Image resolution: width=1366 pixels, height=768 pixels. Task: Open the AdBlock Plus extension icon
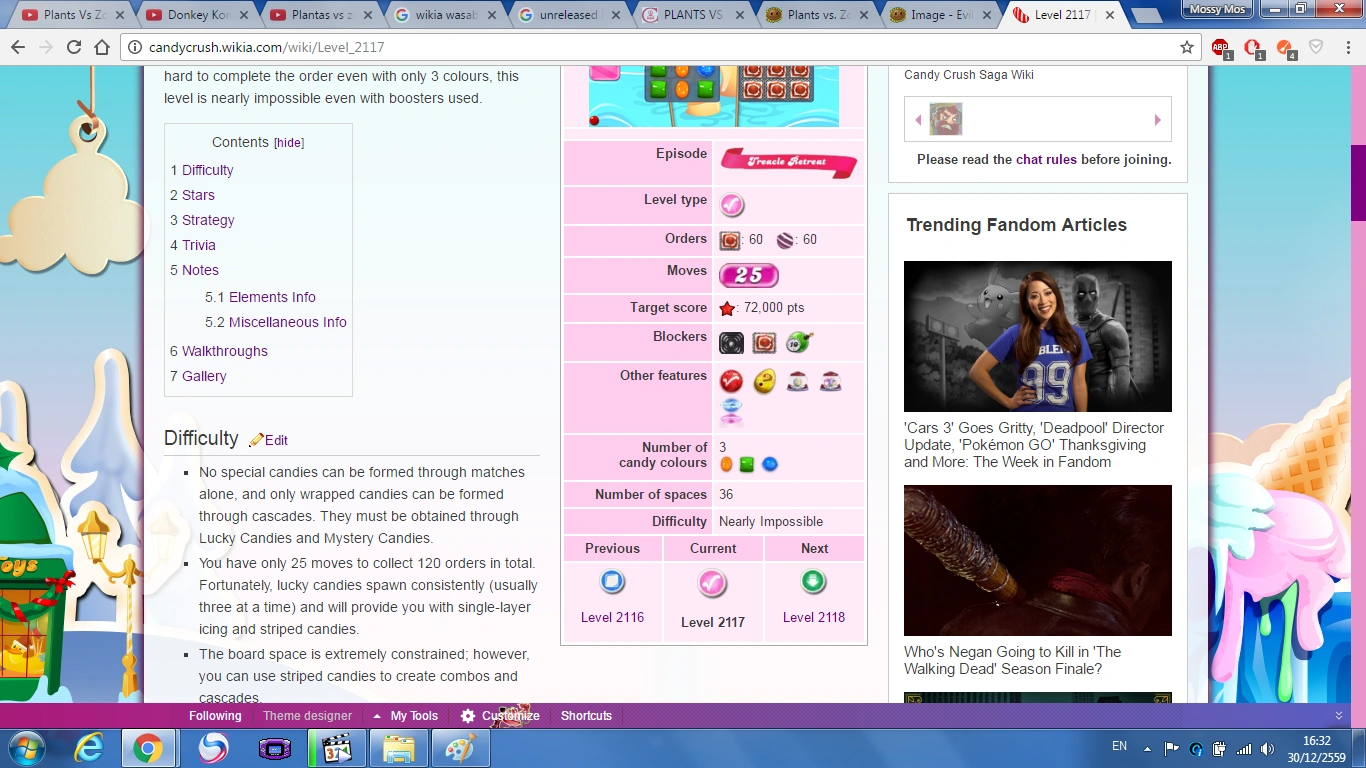click(x=1220, y=47)
